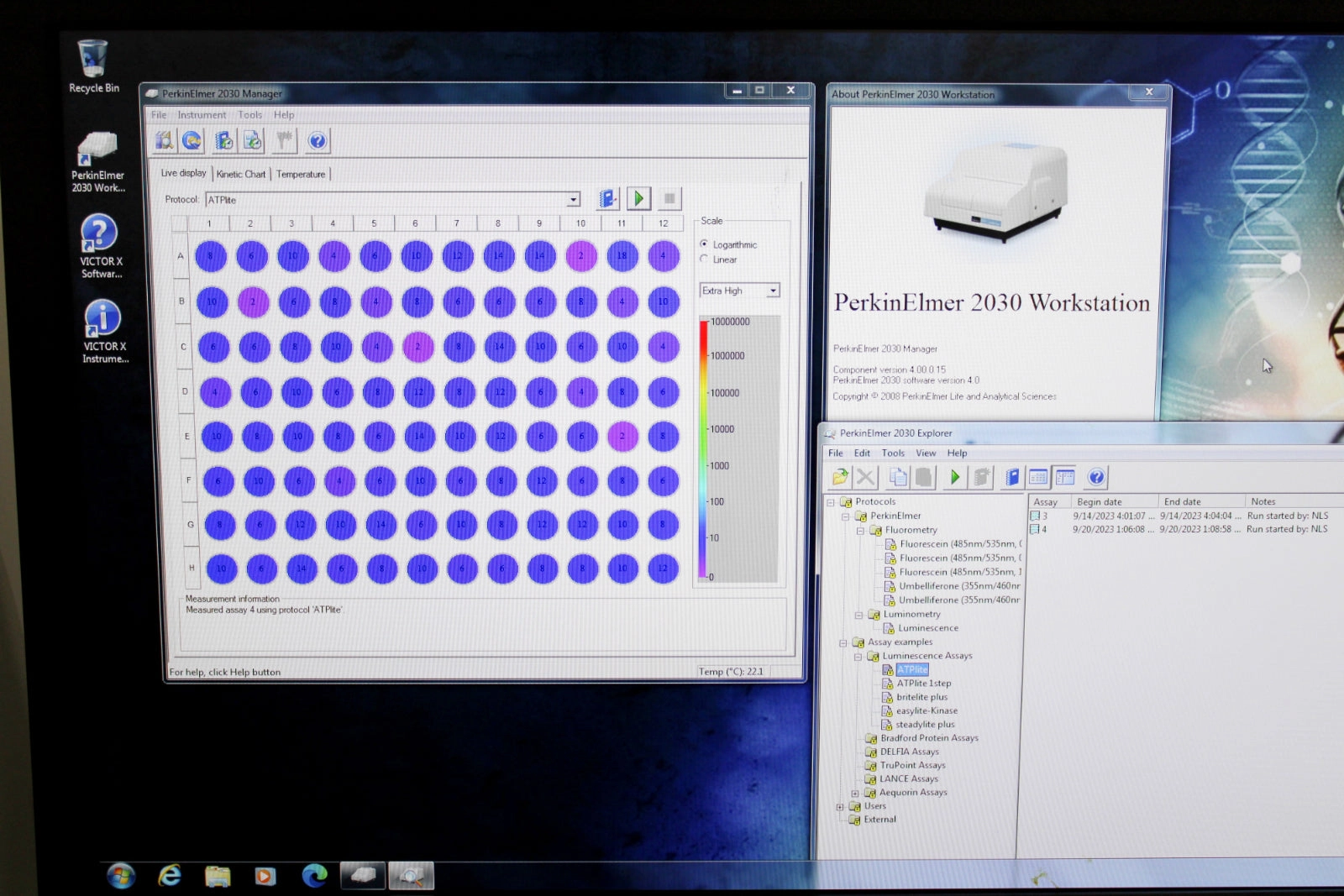Sort by the Begin date column header
1344x896 pixels.
pos(1114,501)
